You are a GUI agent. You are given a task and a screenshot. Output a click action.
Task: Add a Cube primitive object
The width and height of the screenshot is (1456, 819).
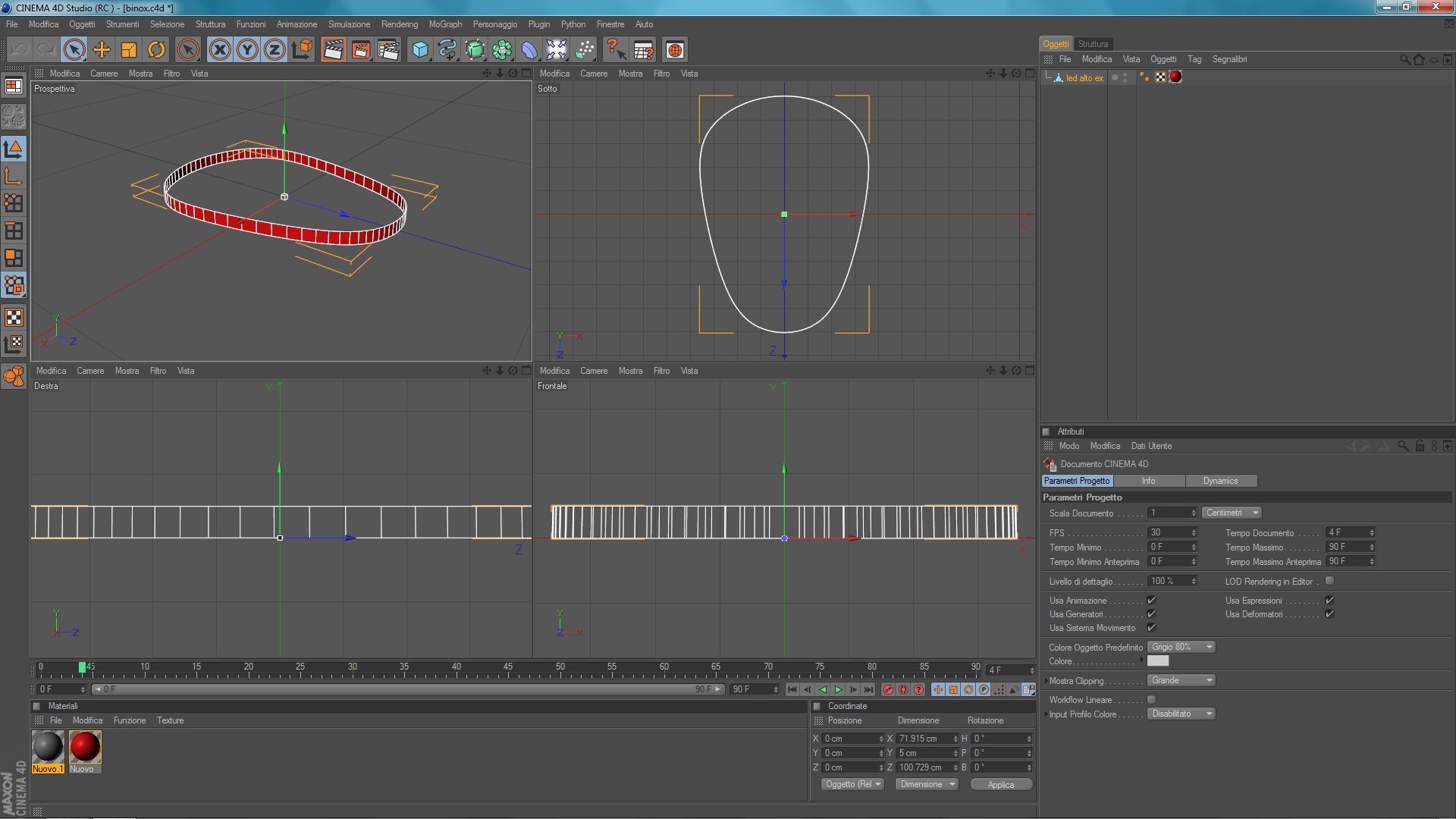click(420, 50)
